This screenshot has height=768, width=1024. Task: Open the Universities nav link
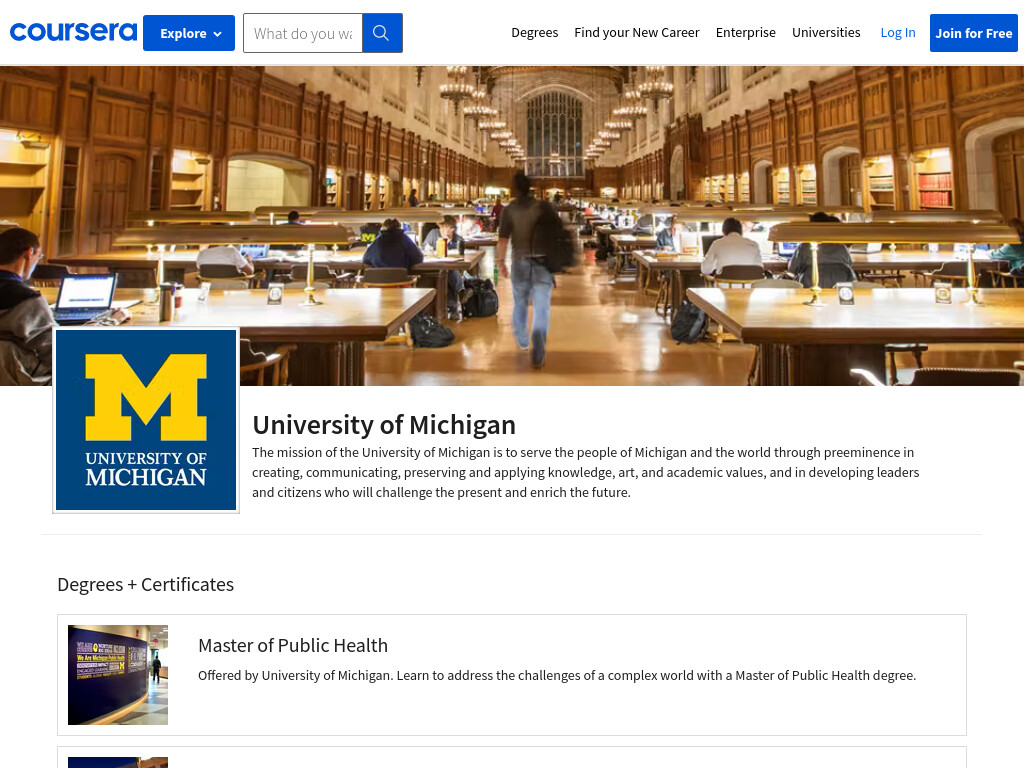click(x=826, y=33)
